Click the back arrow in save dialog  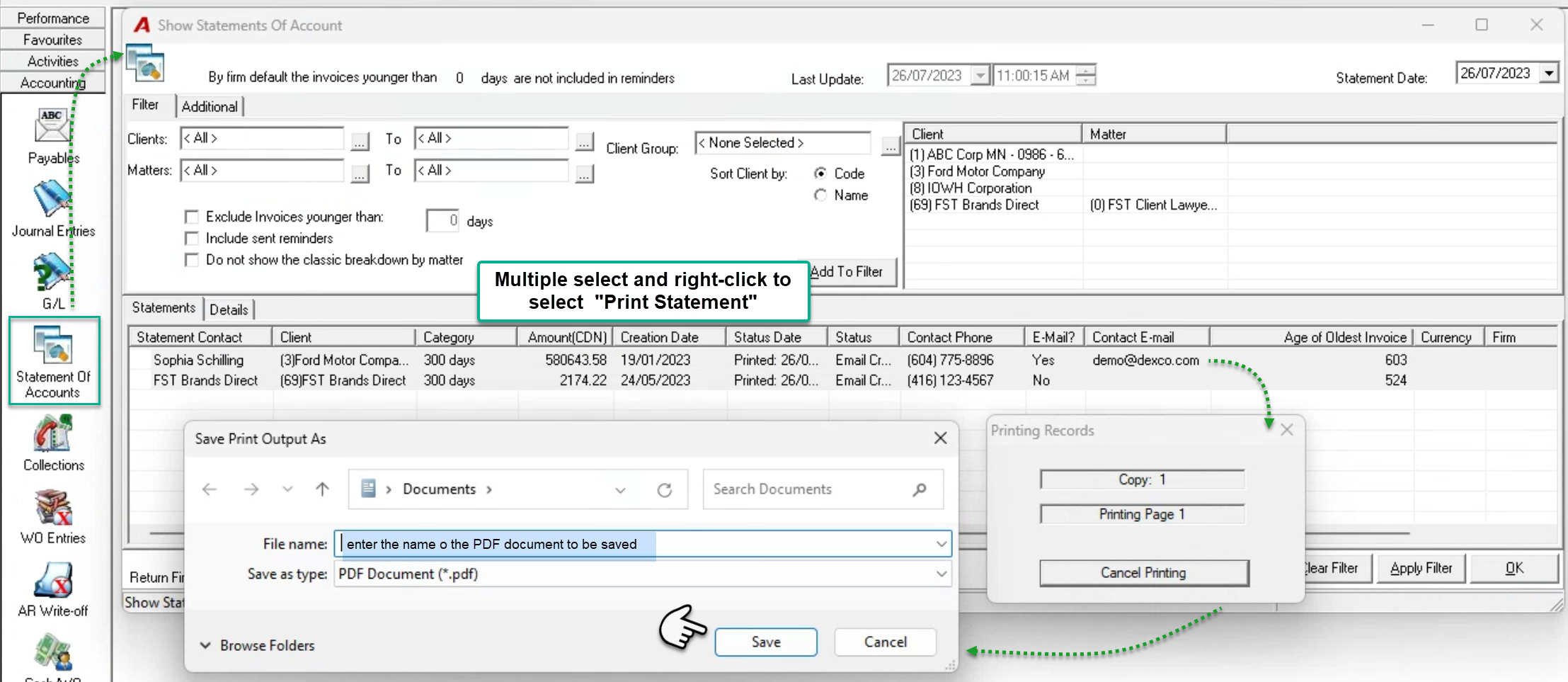point(210,489)
